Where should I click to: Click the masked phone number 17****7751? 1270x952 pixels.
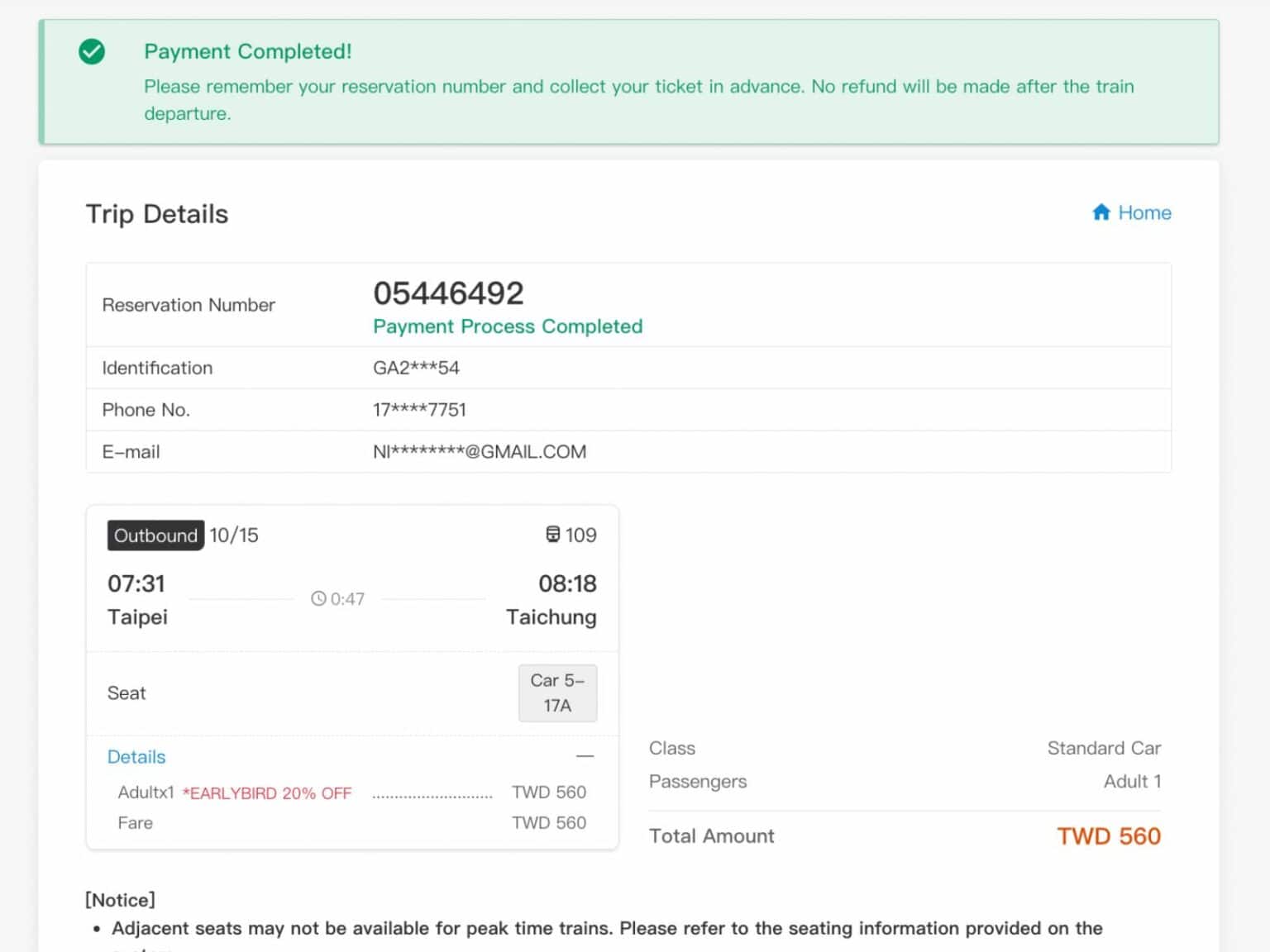[x=419, y=410]
